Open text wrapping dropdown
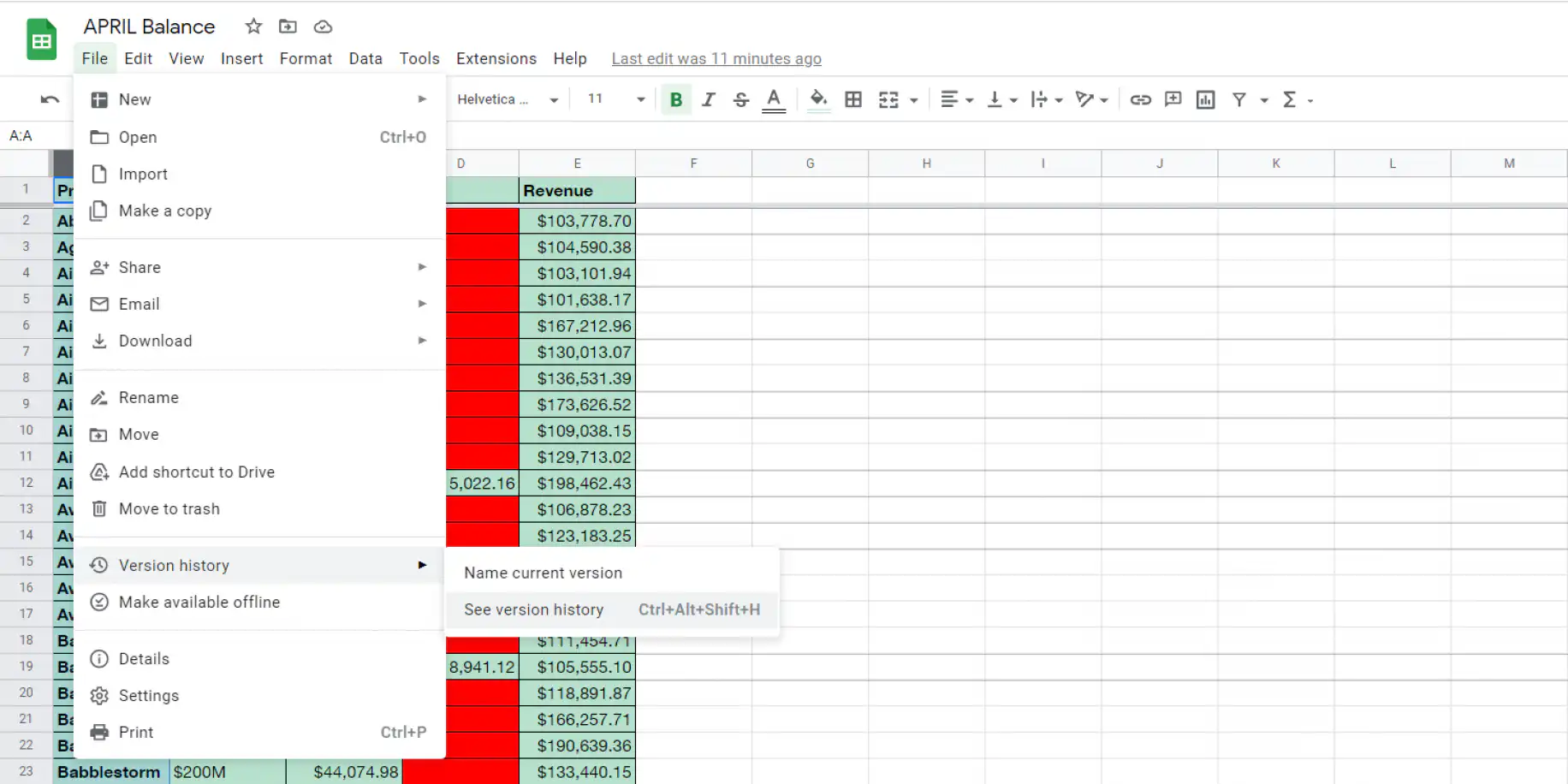Screen dimensions: 1568x784 1047,99
